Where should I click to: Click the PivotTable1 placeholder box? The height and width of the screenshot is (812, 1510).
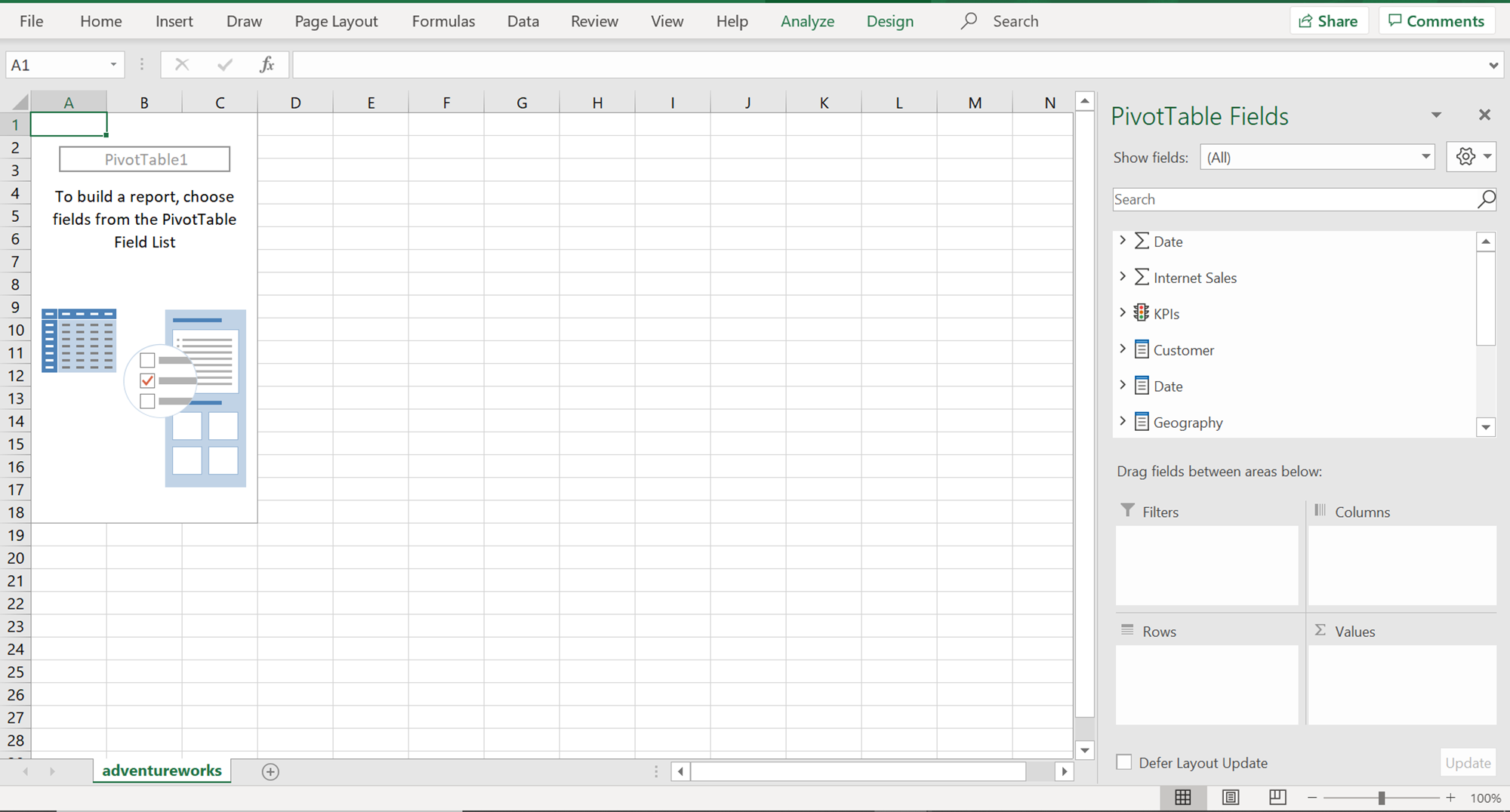point(145,159)
